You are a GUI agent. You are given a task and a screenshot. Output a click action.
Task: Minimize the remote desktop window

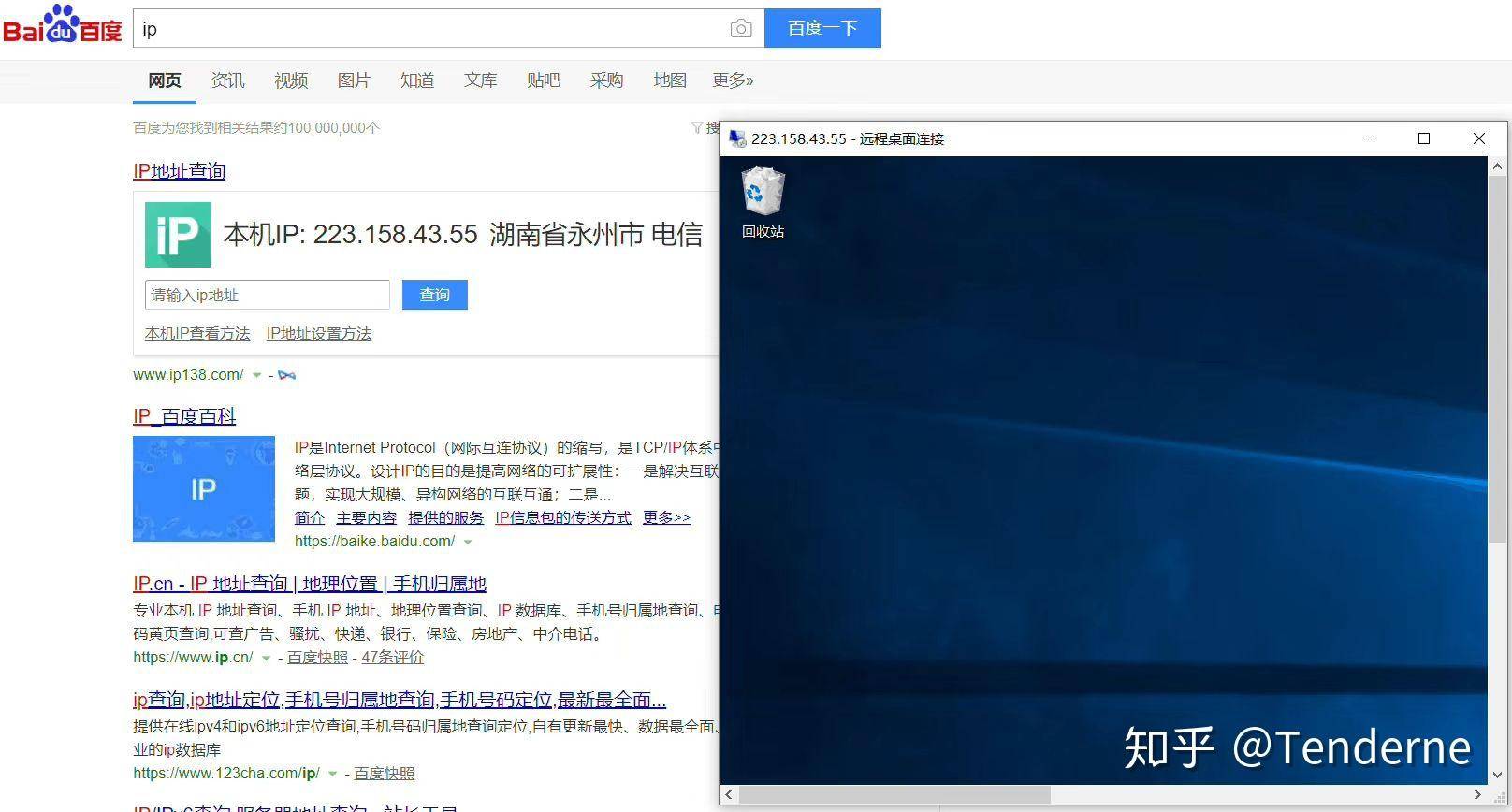point(1370,138)
